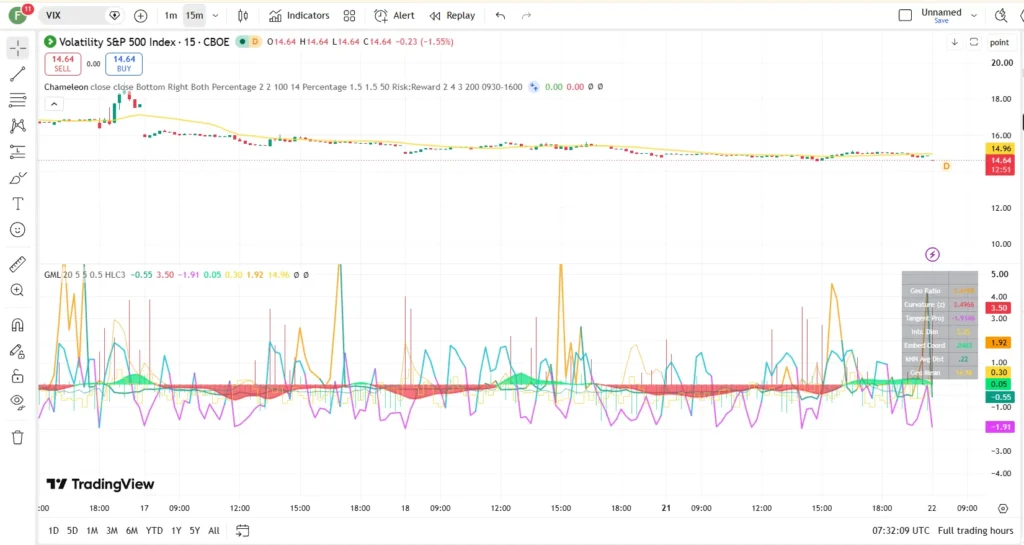Select the 5D date range
Screen dimensions: 1024x545
72,531
